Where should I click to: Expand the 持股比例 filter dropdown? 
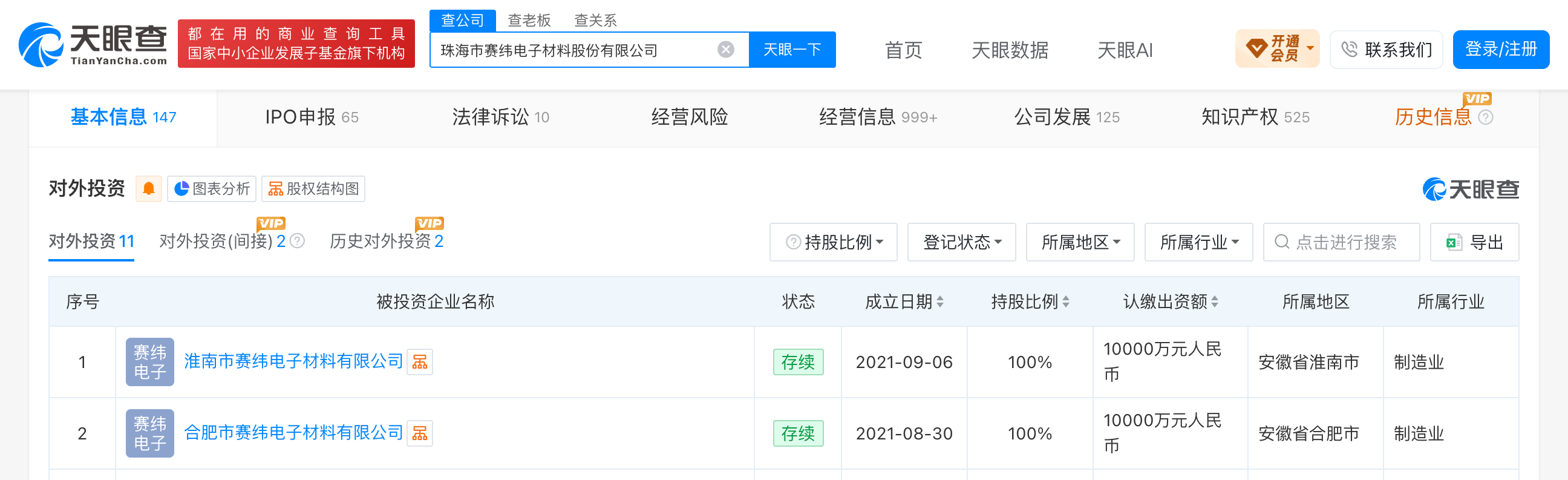[834, 243]
